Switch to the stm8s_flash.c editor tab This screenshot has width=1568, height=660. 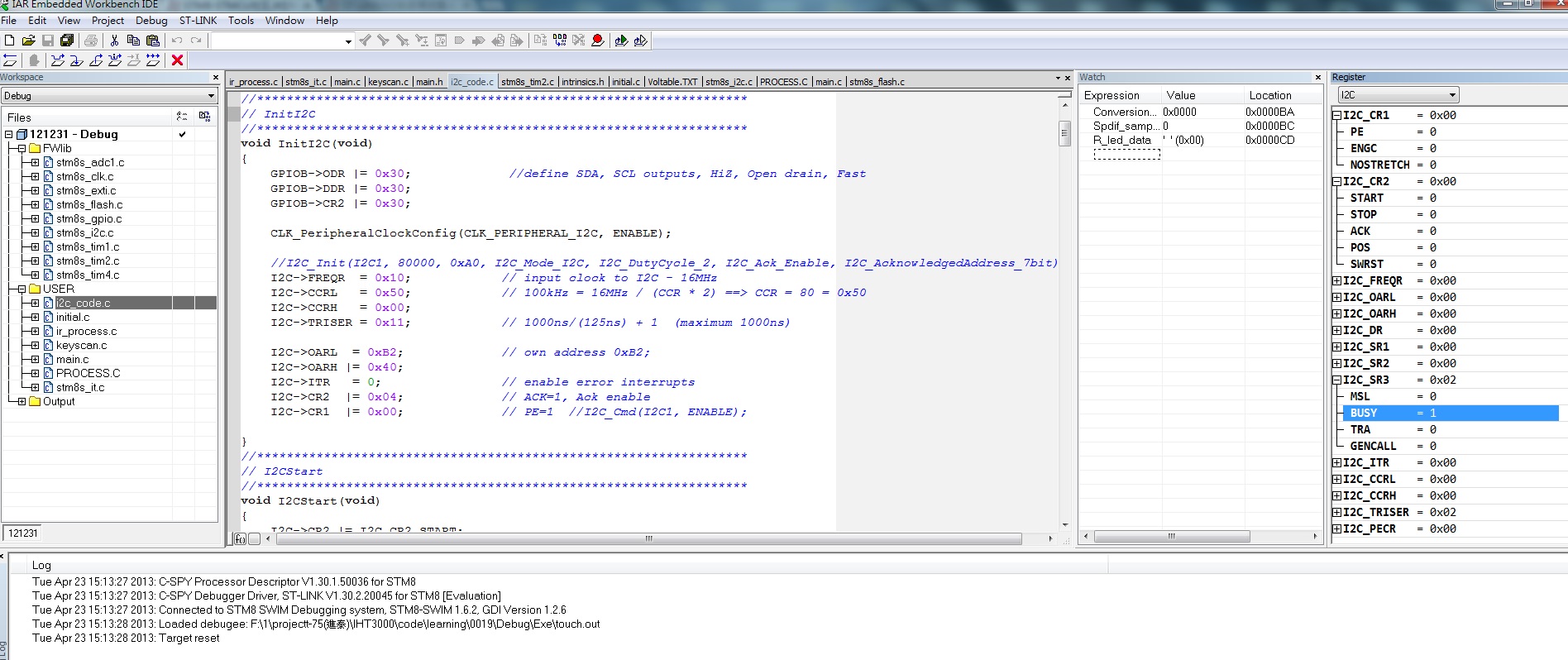pos(877,82)
